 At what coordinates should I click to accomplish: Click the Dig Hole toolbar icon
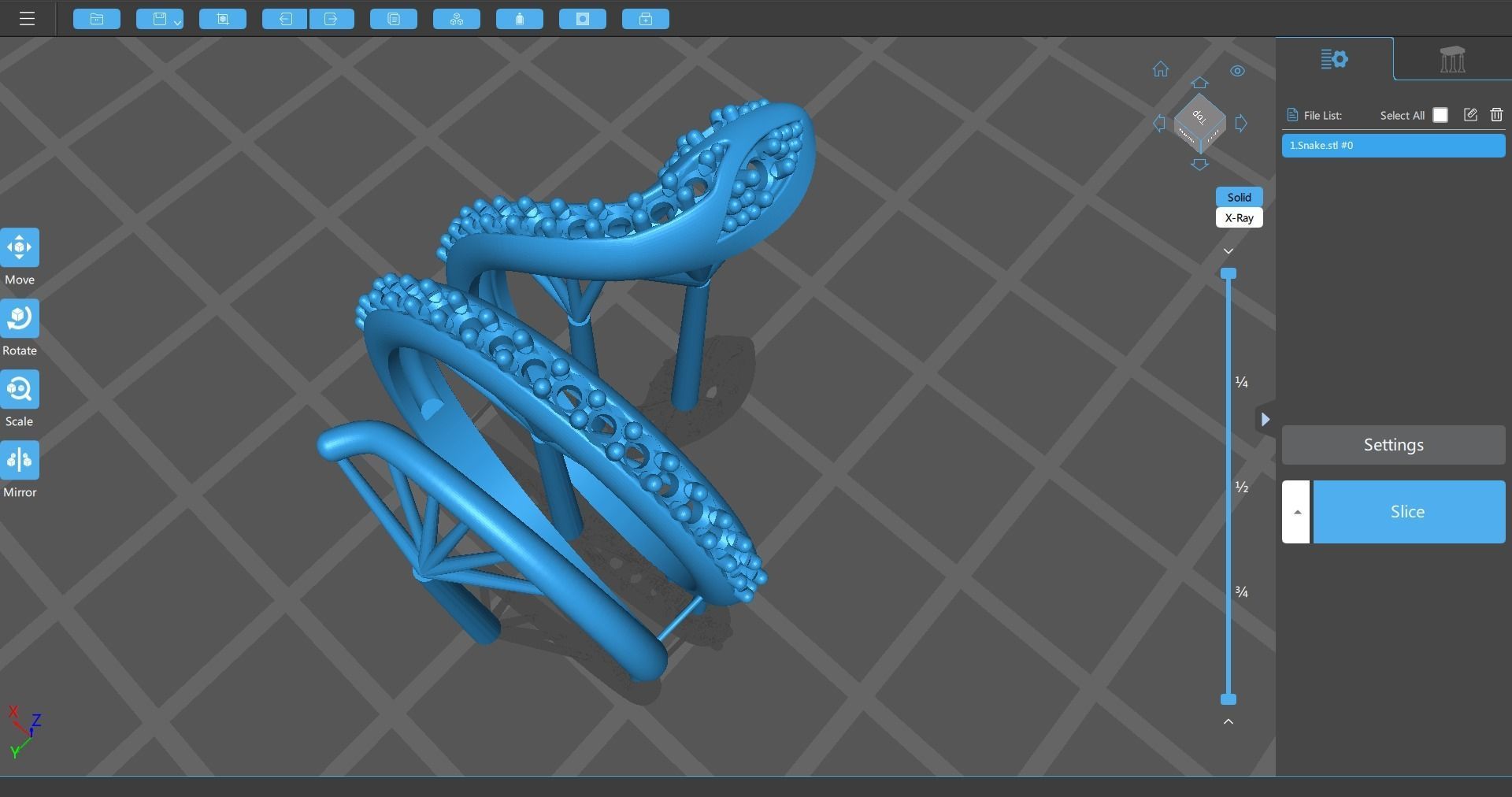583,19
